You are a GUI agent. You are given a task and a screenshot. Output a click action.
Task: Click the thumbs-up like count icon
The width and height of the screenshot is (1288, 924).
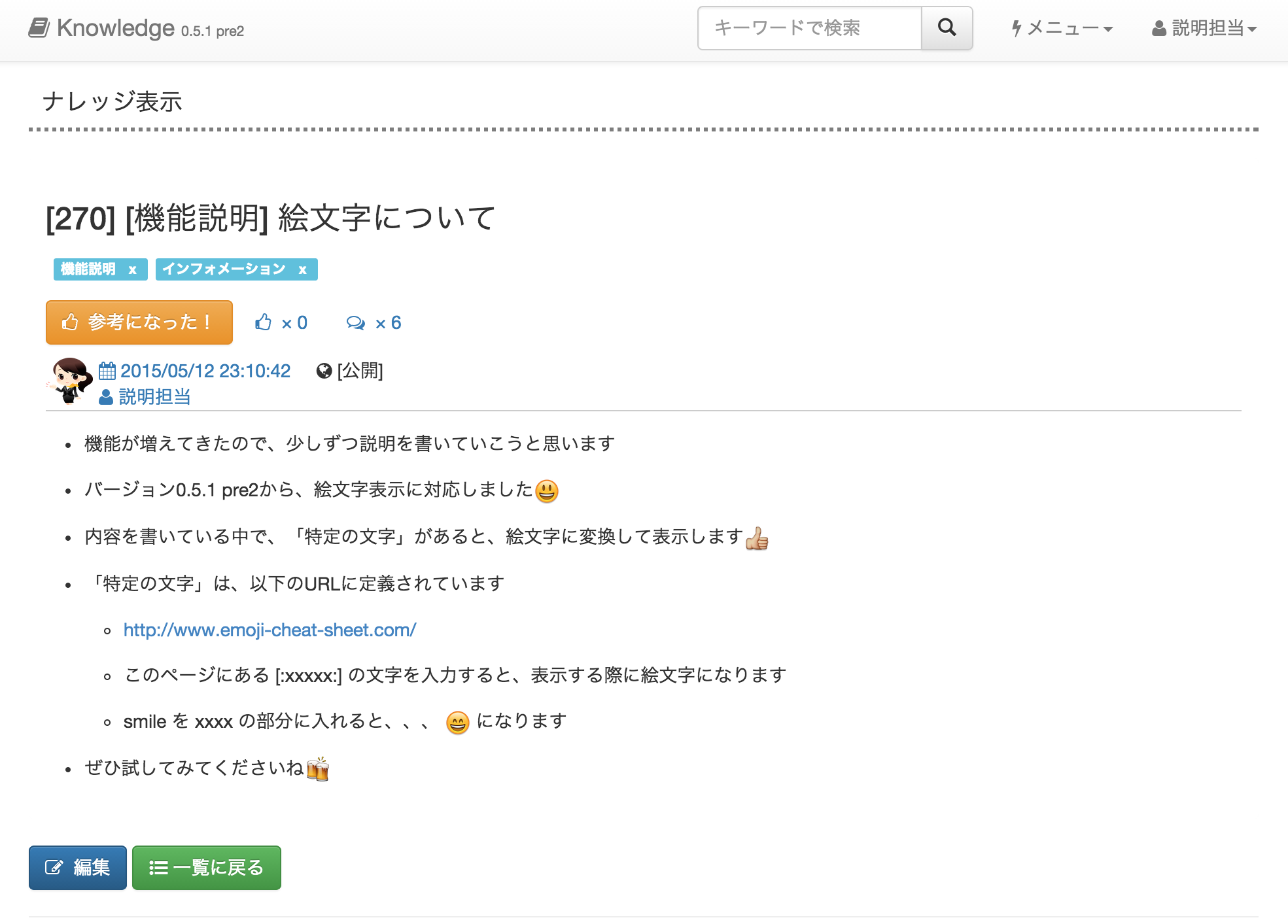[263, 322]
